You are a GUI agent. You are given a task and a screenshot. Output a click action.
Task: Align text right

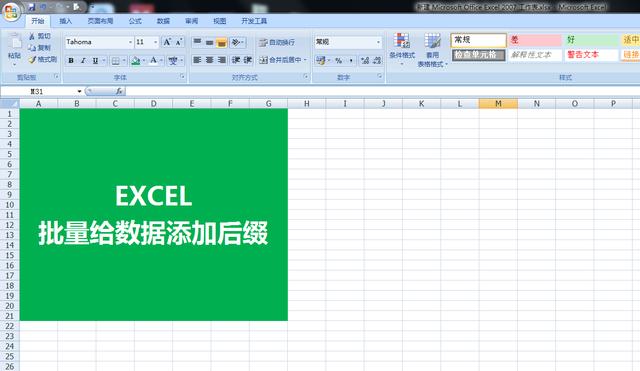click(221, 60)
